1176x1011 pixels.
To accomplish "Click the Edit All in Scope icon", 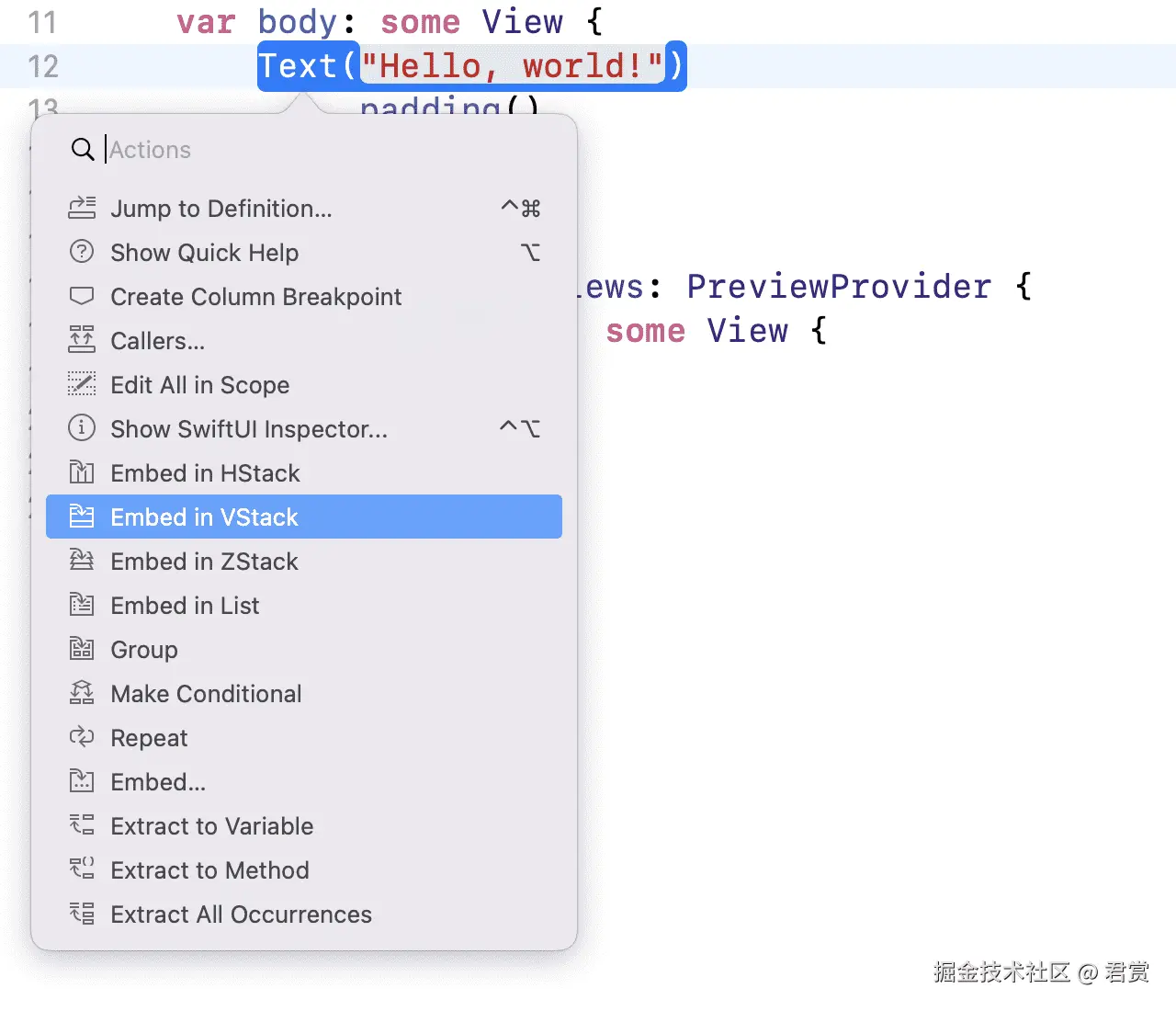I will (x=82, y=384).
